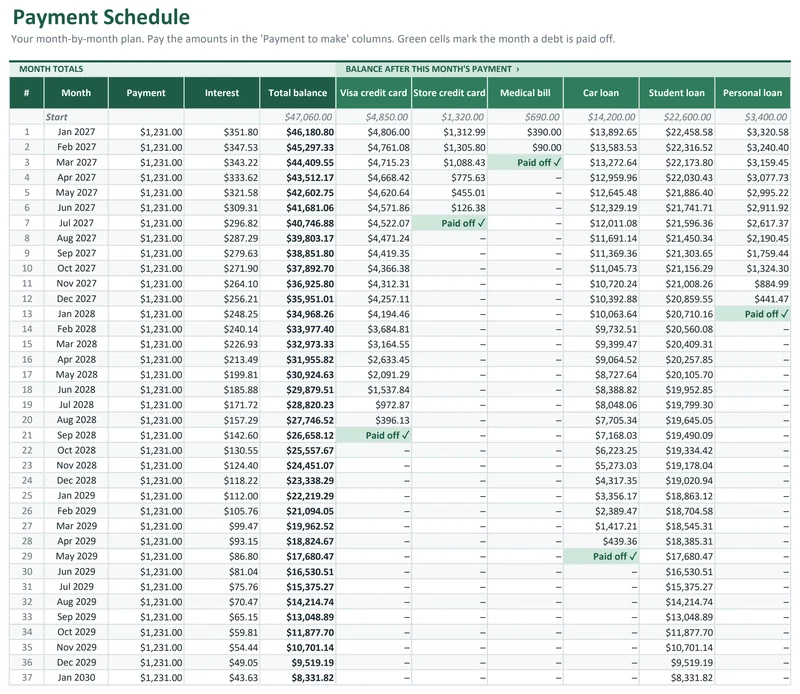The width and height of the screenshot is (800, 694).
Task: Select the Payment column header
Action: point(146,93)
